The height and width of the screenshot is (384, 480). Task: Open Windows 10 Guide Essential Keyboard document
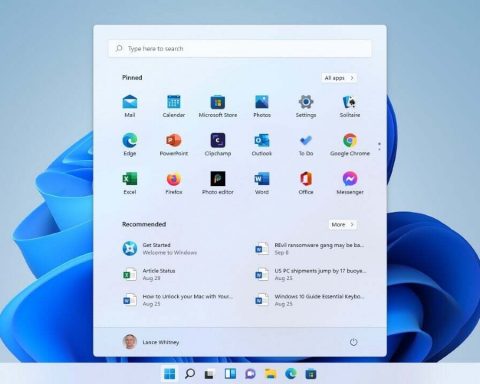(x=309, y=300)
